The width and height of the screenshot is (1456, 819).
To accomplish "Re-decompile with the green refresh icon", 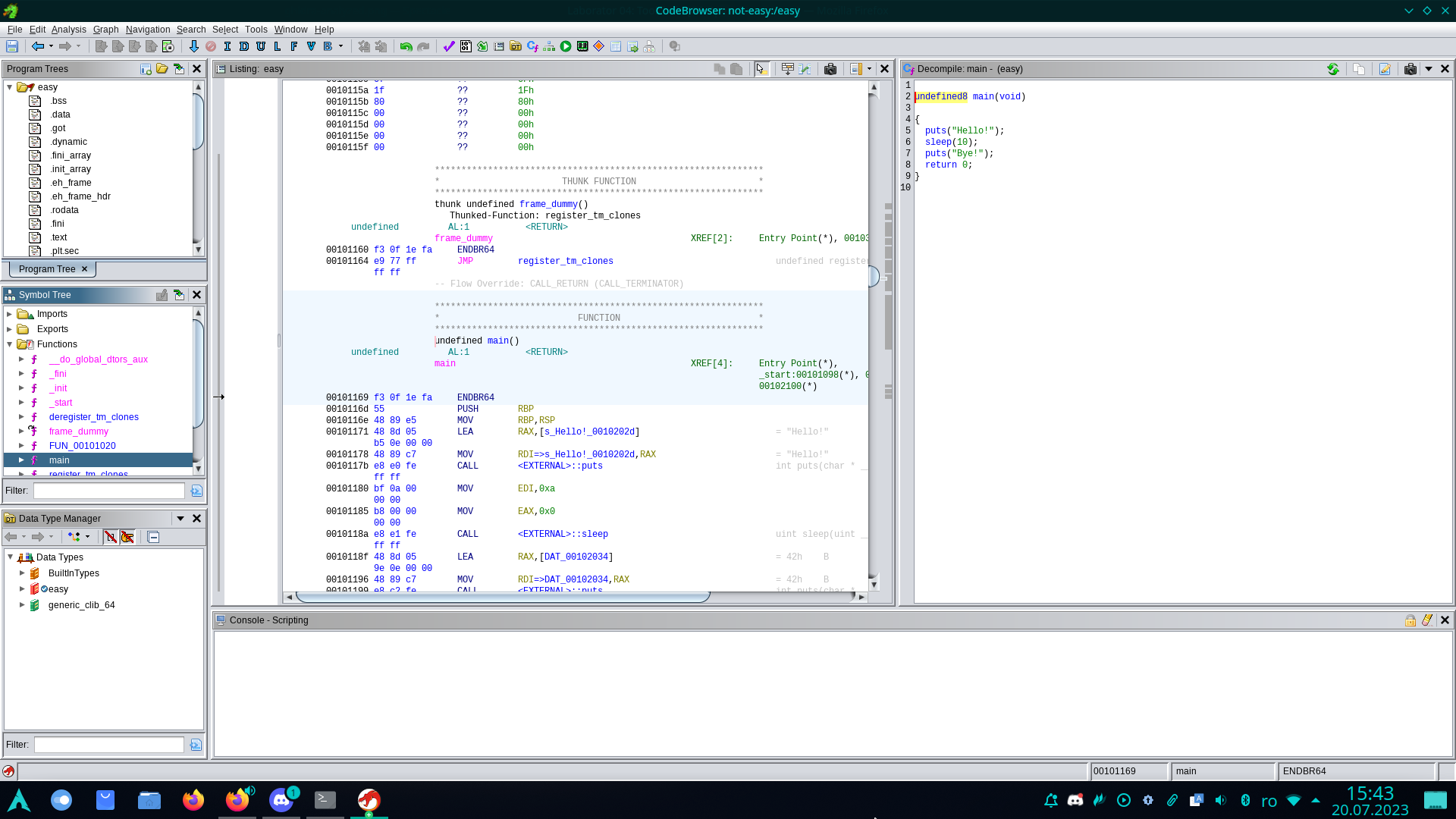I will click(1332, 69).
